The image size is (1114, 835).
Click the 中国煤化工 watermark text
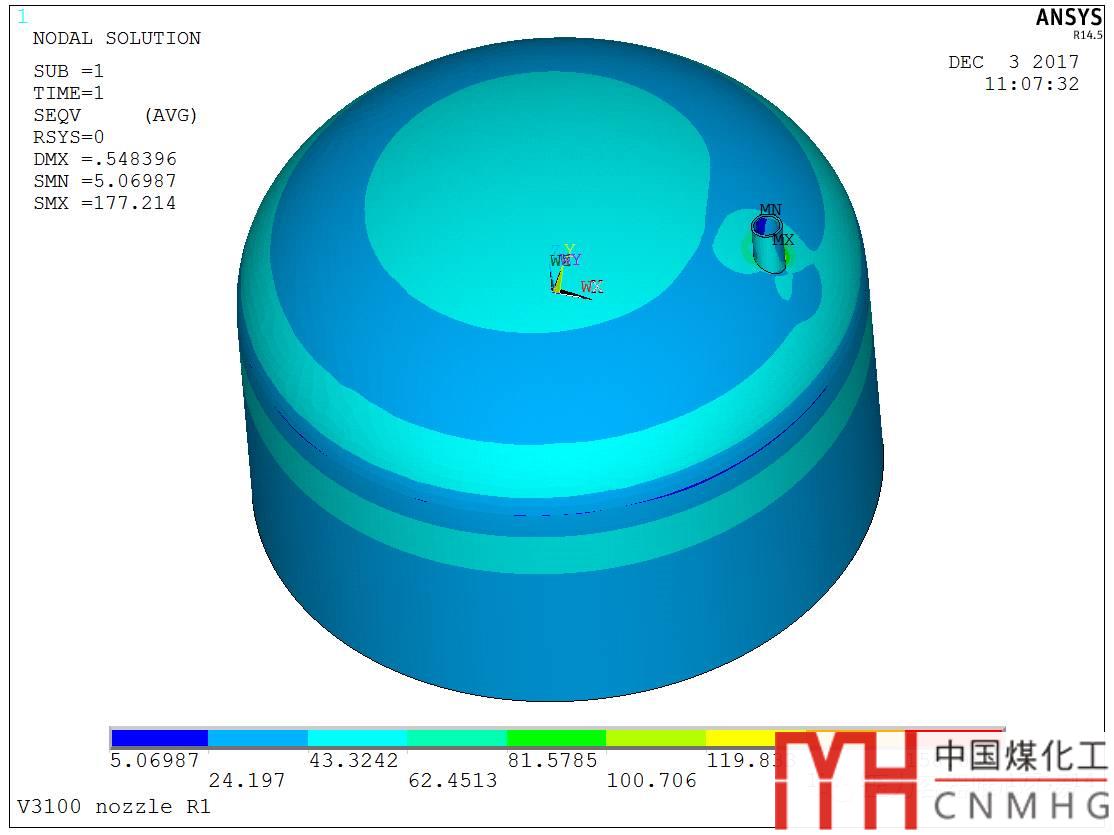pos(1020,758)
